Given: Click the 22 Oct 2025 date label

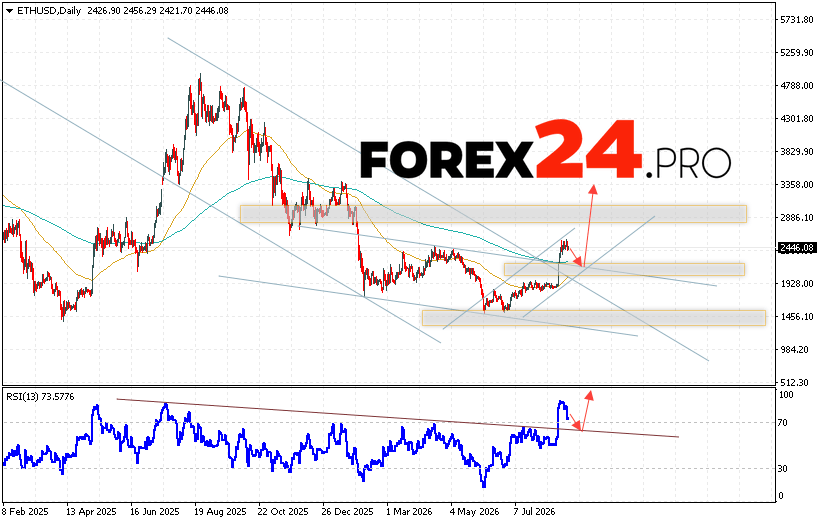Looking at the screenshot, I should pos(283,511).
